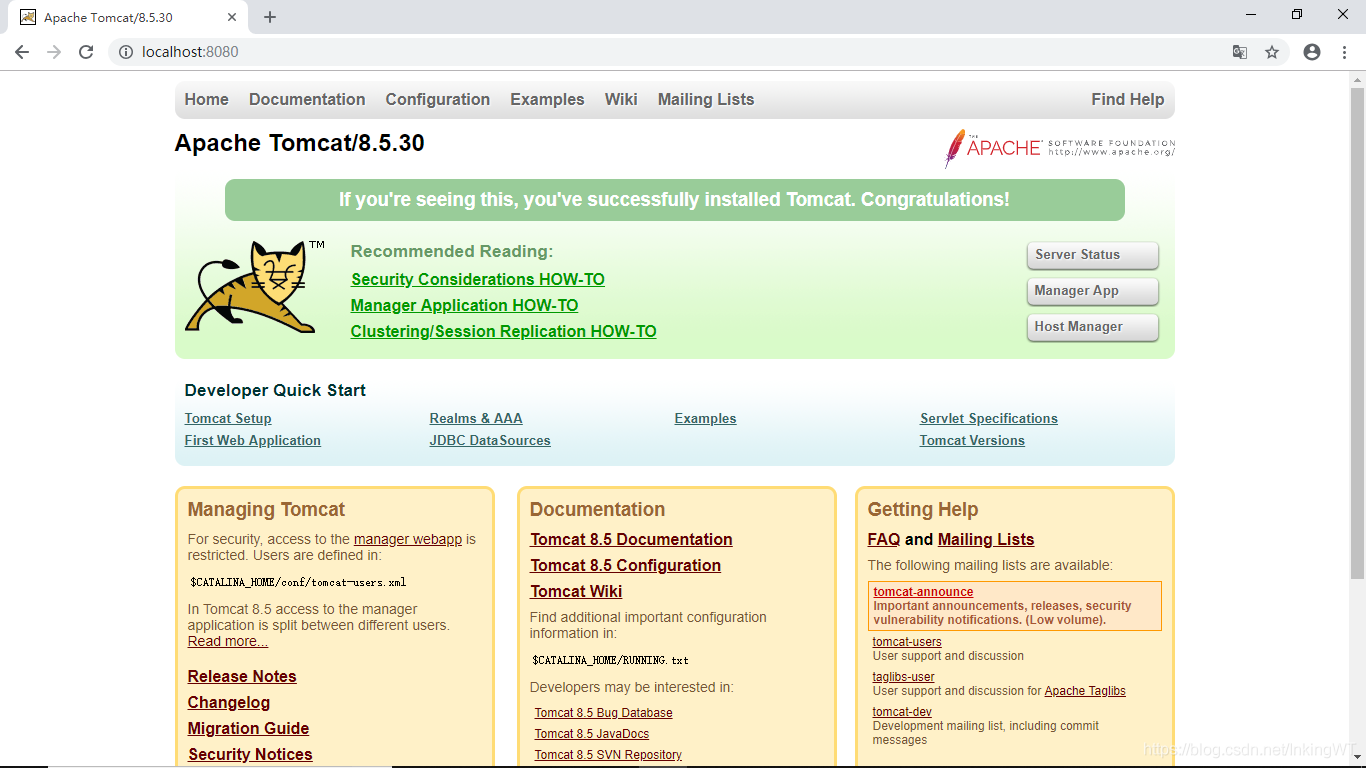Open the Servlet Specifications link
This screenshot has height=768, width=1366.
click(x=989, y=419)
